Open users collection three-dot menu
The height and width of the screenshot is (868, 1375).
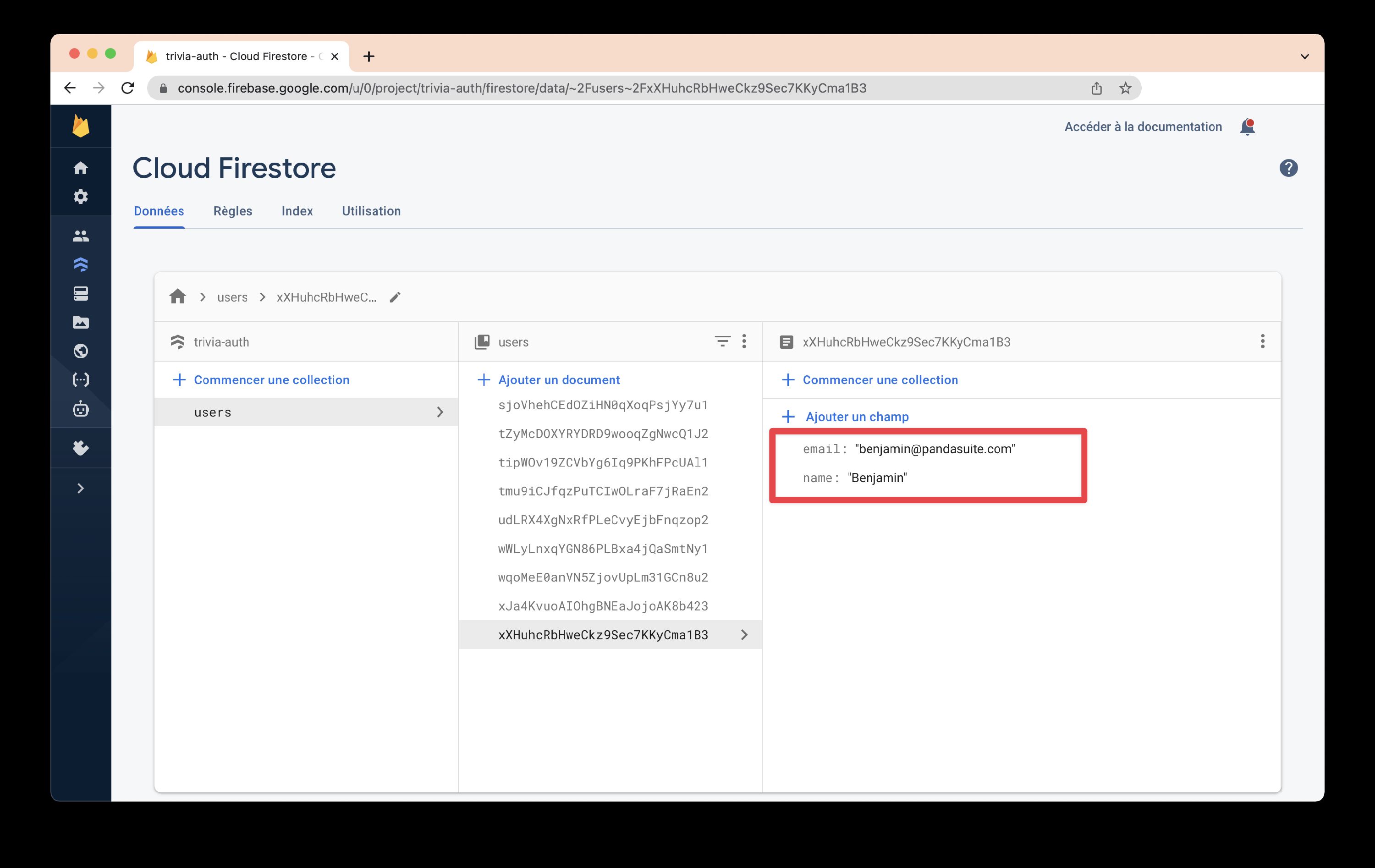744,341
